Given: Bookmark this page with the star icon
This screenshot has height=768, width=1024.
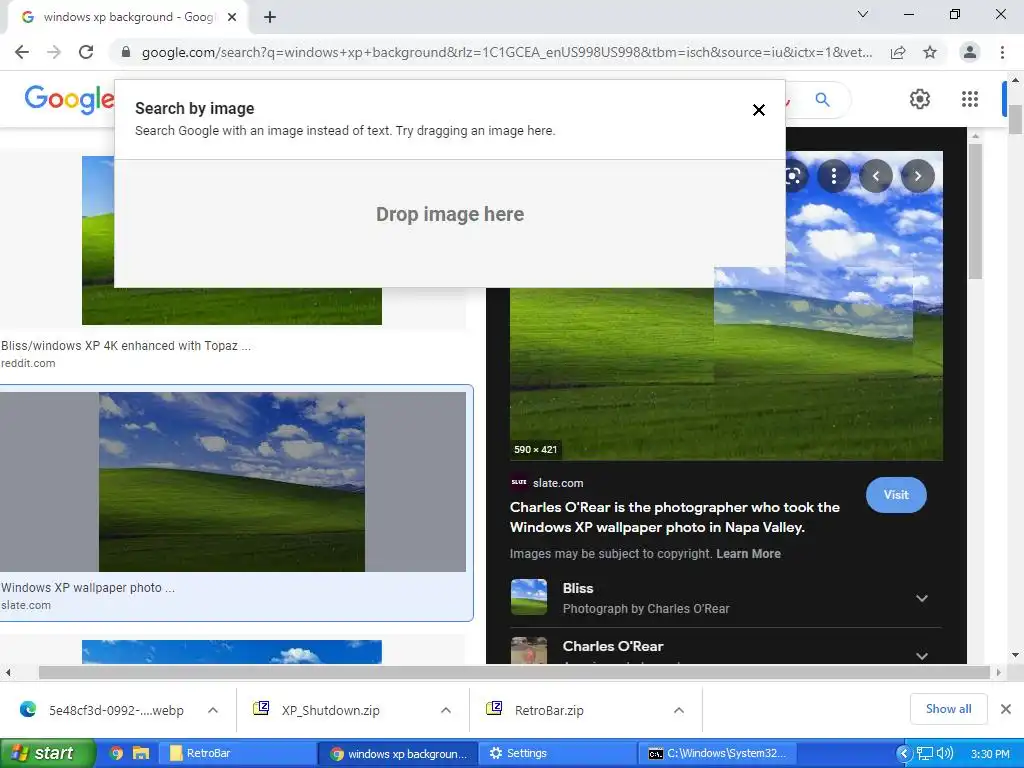Looking at the screenshot, I should [x=930, y=52].
